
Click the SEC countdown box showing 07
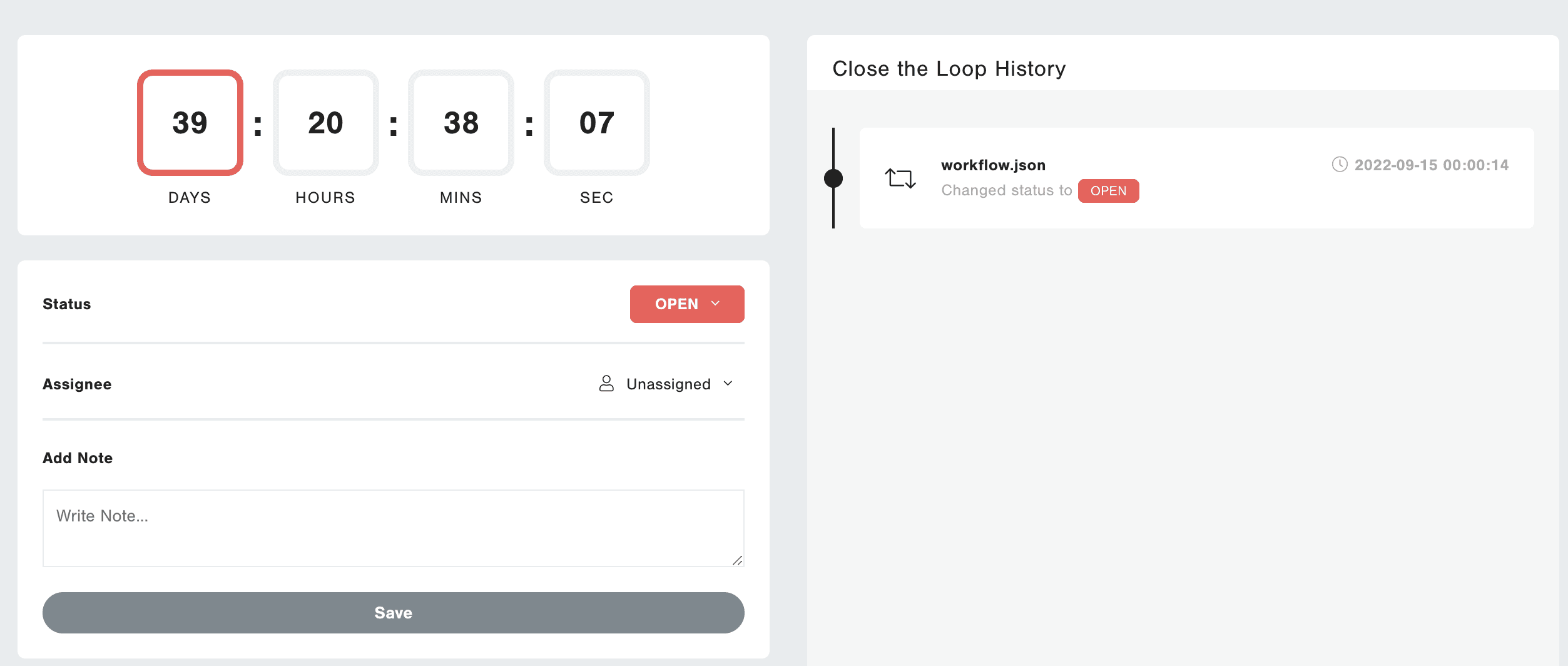[x=596, y=123]
